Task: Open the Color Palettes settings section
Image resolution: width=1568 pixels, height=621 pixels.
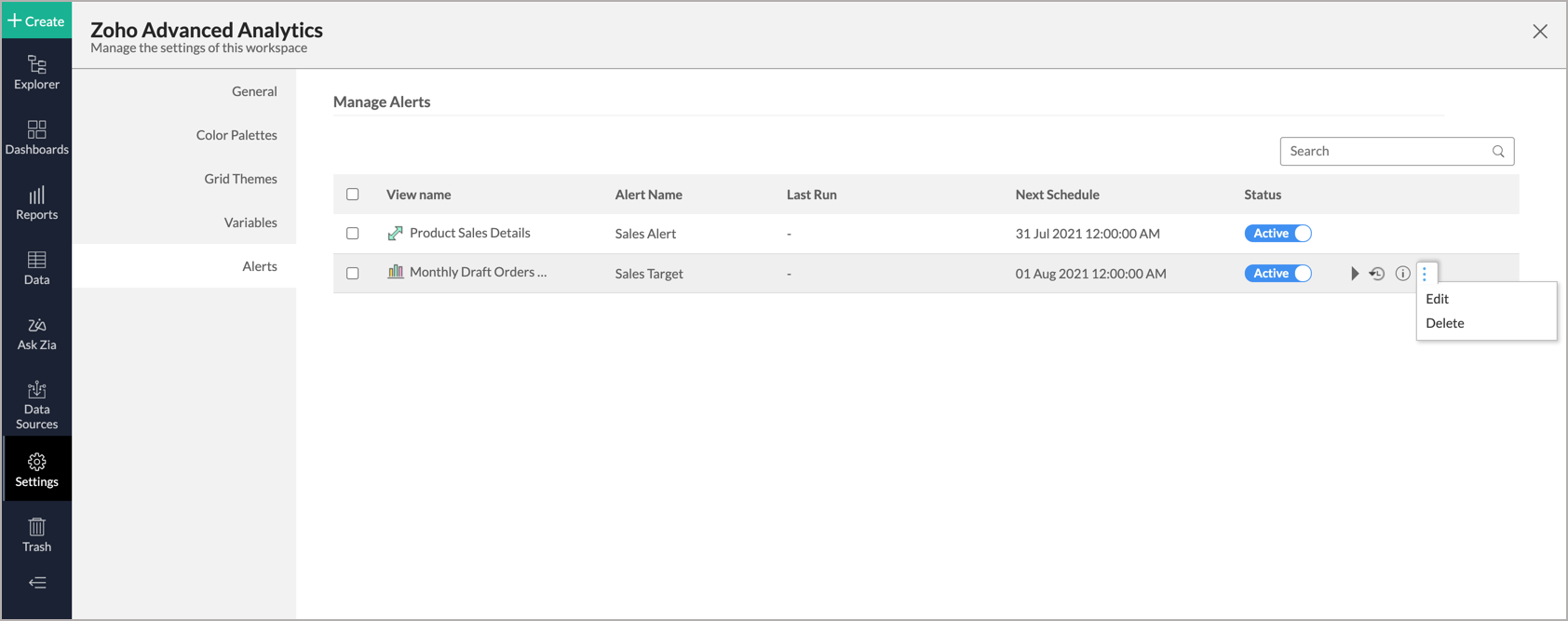Action: point(237,135)
